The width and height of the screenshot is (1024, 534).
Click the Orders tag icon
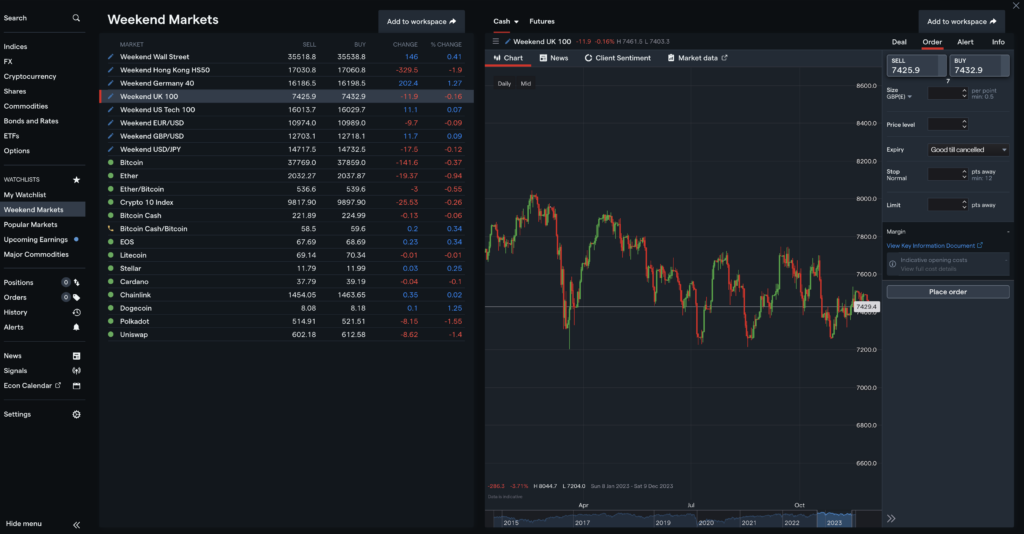click(x=76, y=297)
